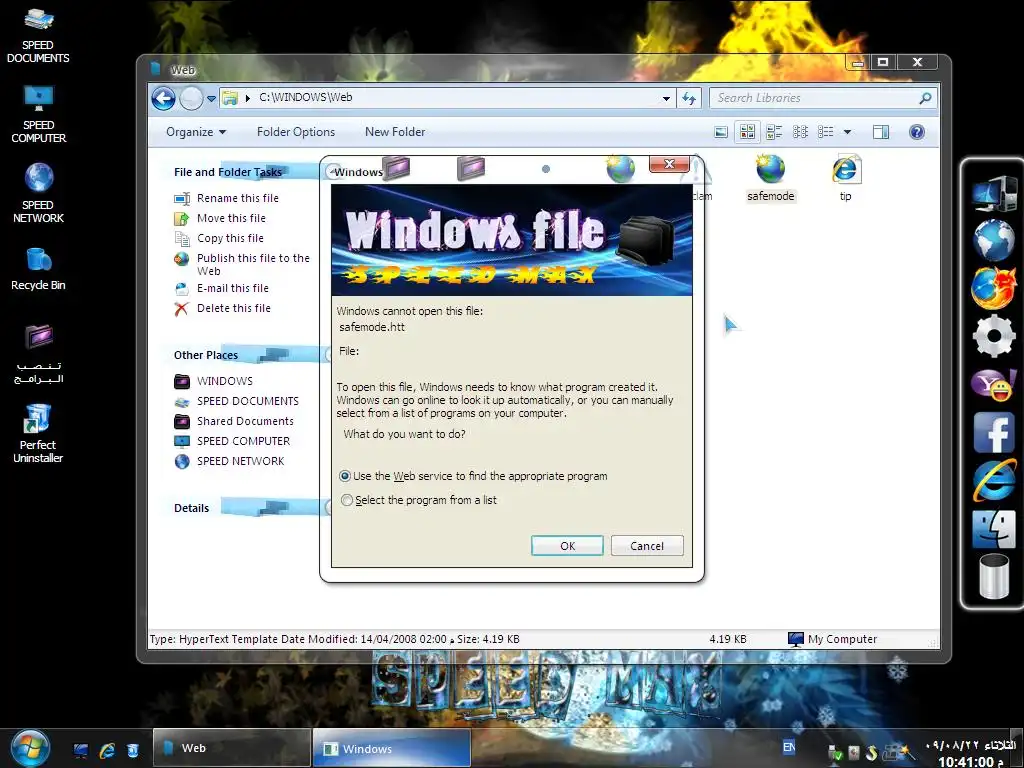Screen dimensions: 1024x768
Task: Launch Internet Explorer from side dock
Action: (x=993, y=479)
